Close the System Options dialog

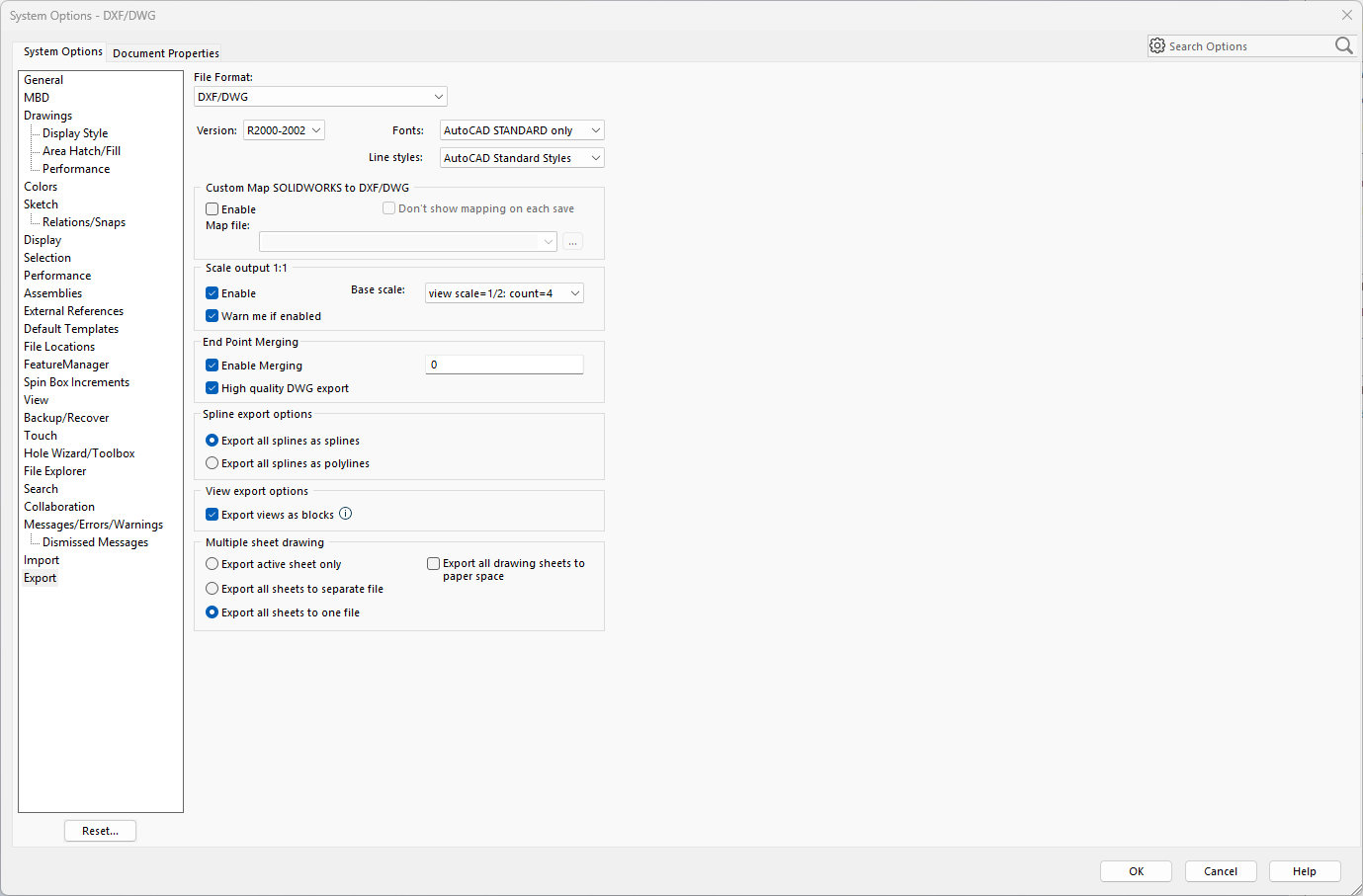point(1346,15)
